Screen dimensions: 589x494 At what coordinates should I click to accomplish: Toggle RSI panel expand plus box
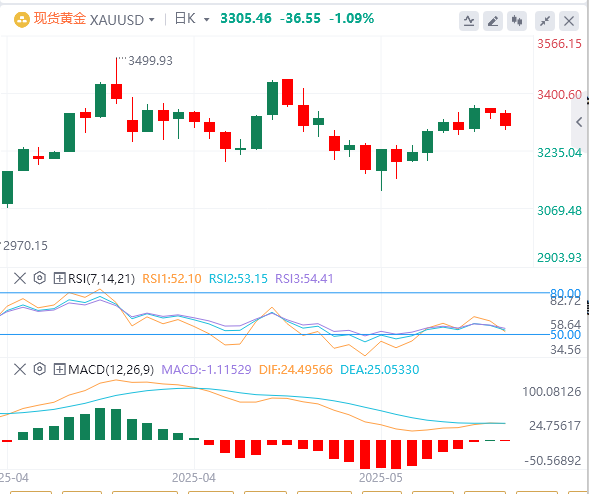(x=59, y=278)
